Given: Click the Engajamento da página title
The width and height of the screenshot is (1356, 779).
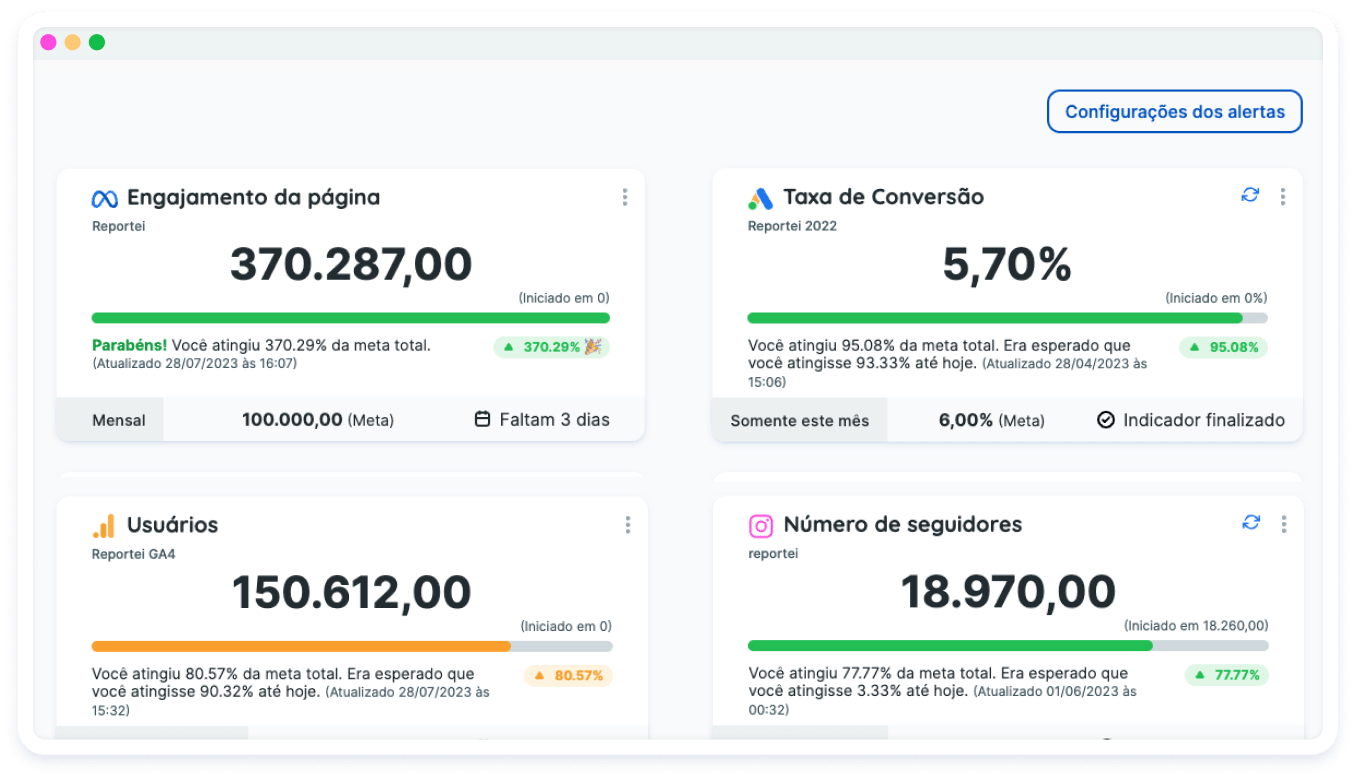Looking at the screenshot, I should [x=253, y=197].
